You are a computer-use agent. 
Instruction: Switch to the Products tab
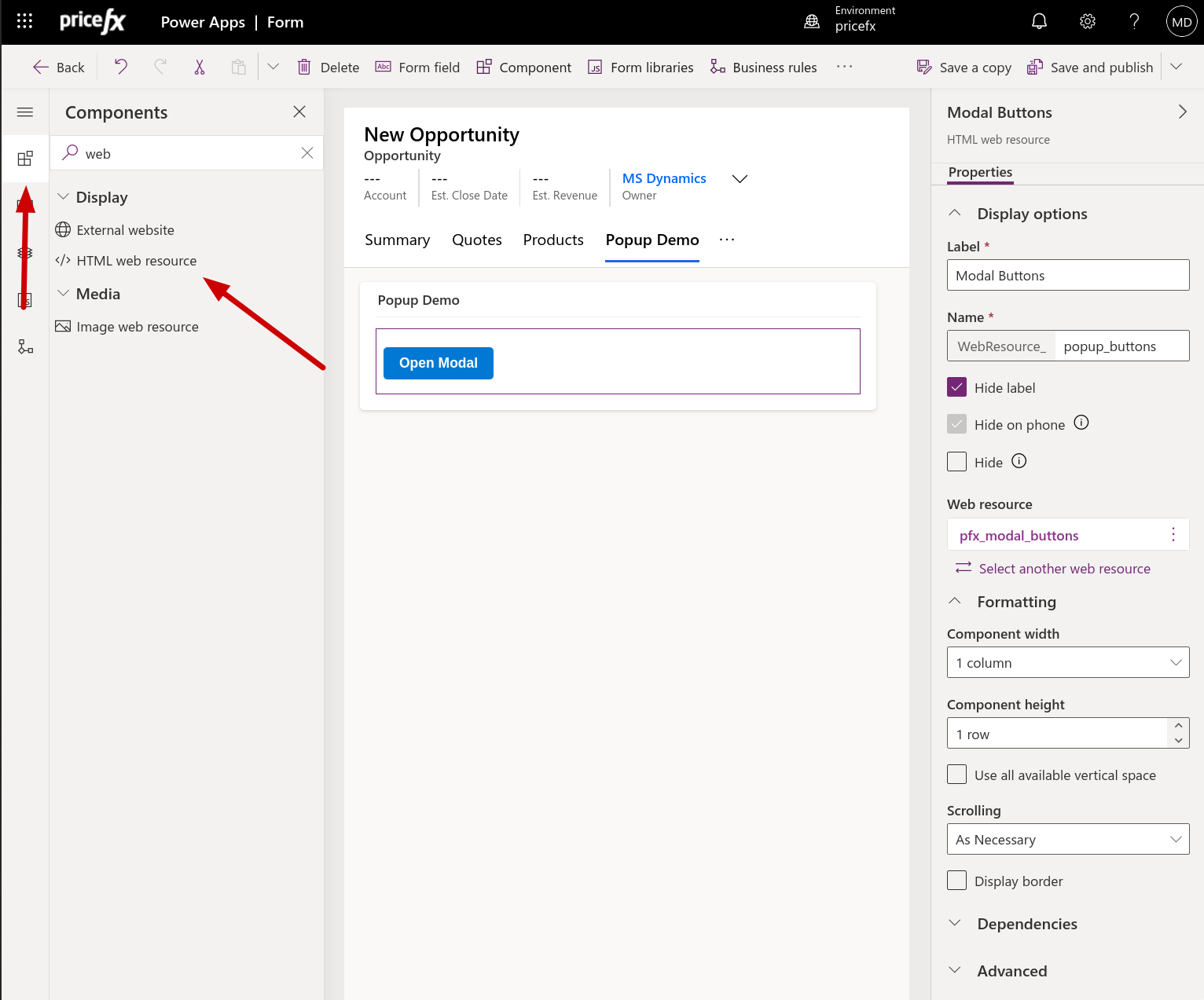point(553,240)
